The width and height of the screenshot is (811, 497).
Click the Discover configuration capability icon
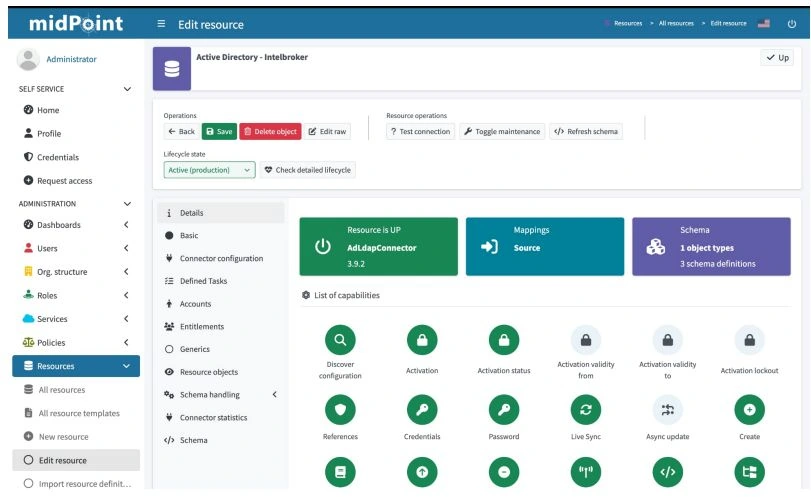click(340, 340)
